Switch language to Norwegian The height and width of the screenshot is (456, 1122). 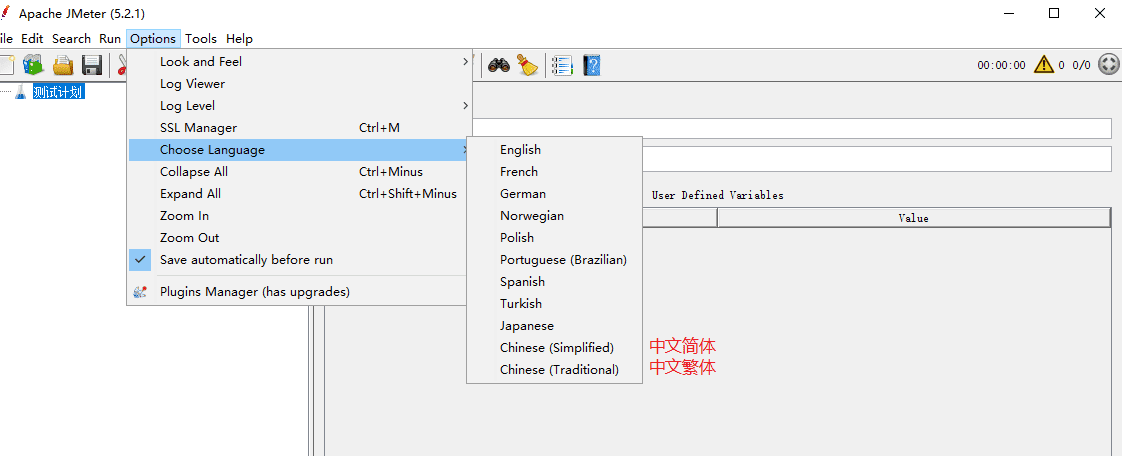555,216
